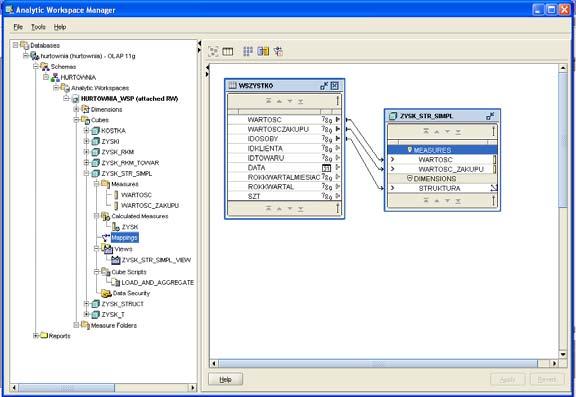The width and height of the screenshot is (576, 397).
Task: Minimize the WSZYSTKO table box
Action: coord(324,86)
